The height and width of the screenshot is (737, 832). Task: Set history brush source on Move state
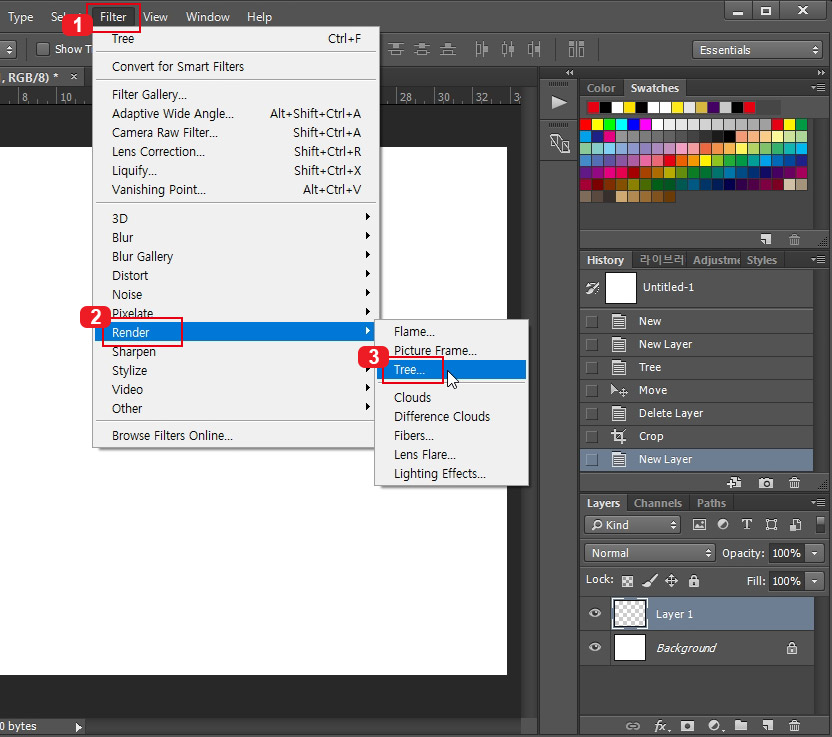click(592, 391)
